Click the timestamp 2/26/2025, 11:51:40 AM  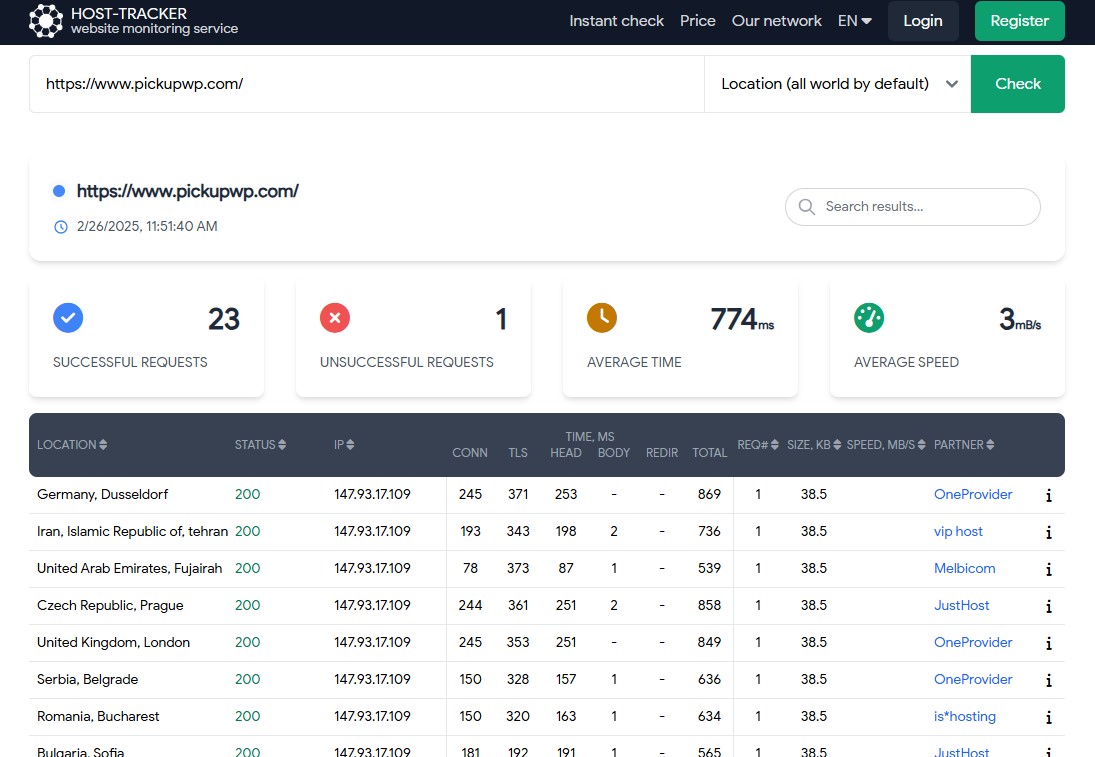(x=147, y=226)
